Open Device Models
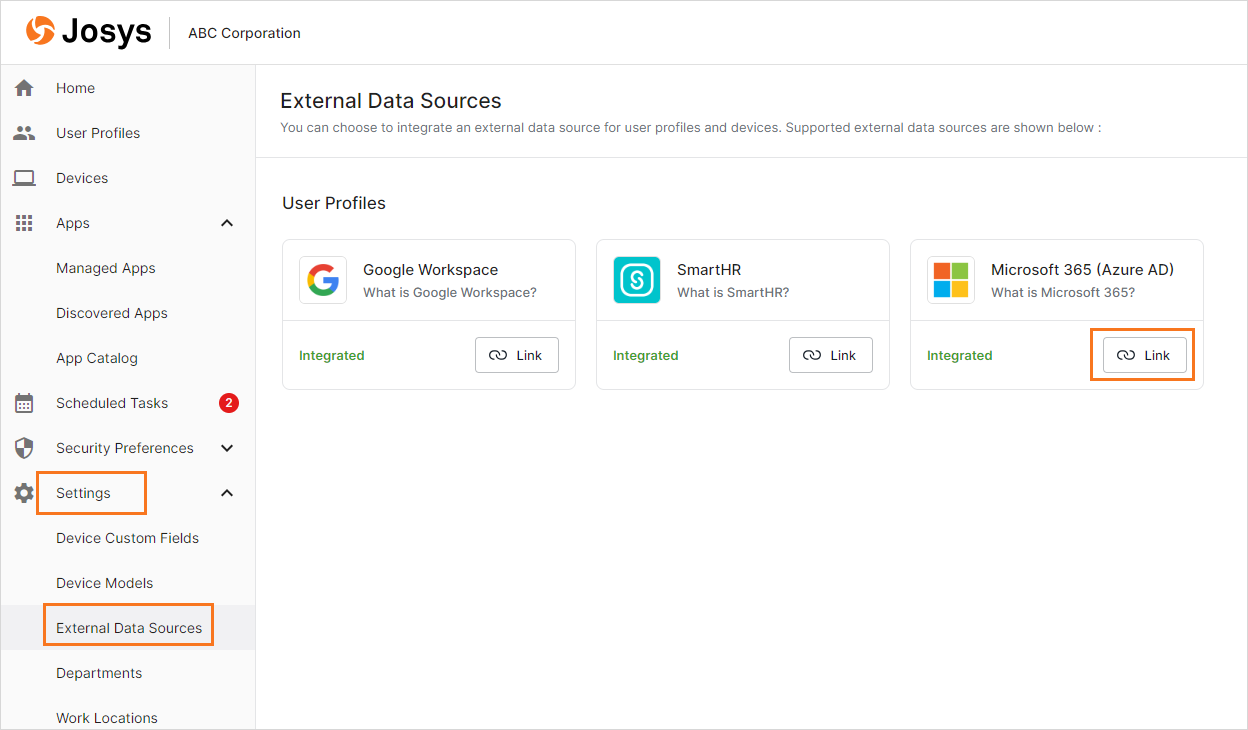Screen dimensions: 1248x730 click(105, 583)
